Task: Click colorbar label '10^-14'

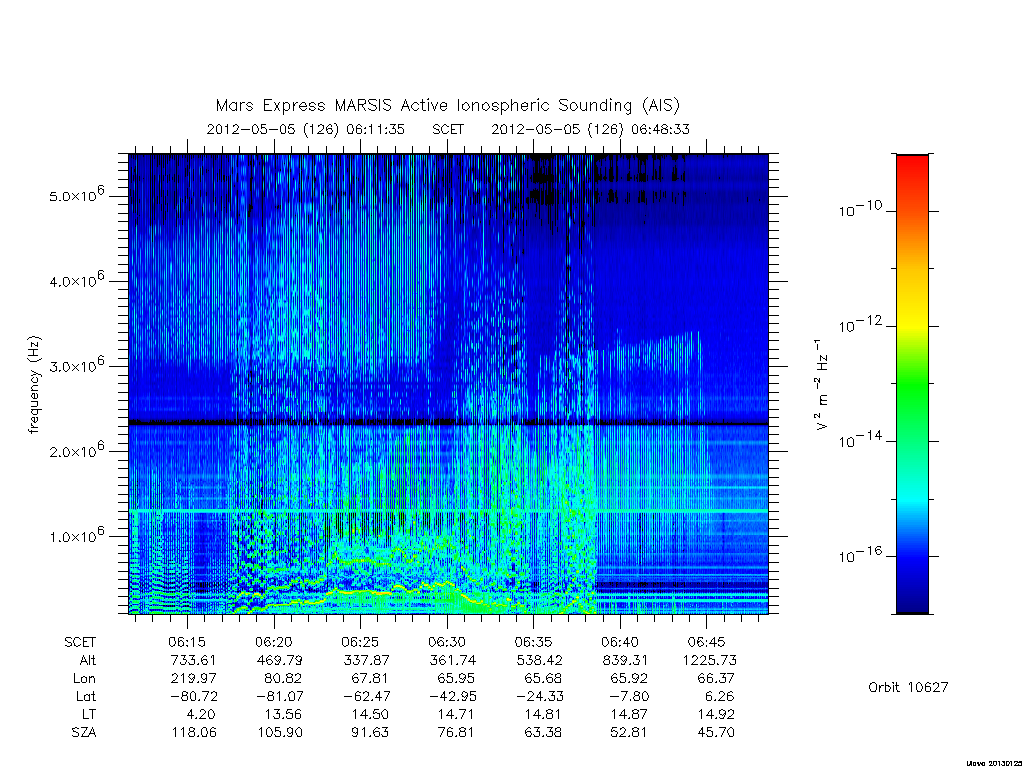Action: click(x=860, y=440)
